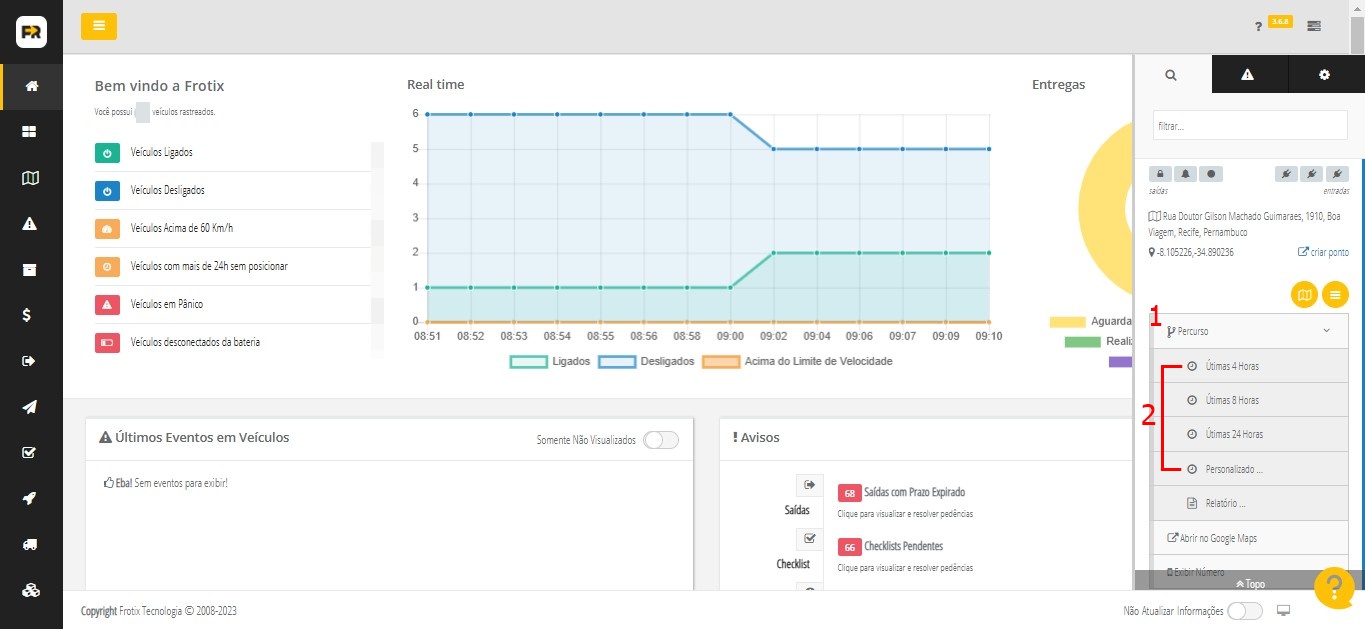
Task: Click the warning triangle icon in sidebar
Action: pos(31,223)
